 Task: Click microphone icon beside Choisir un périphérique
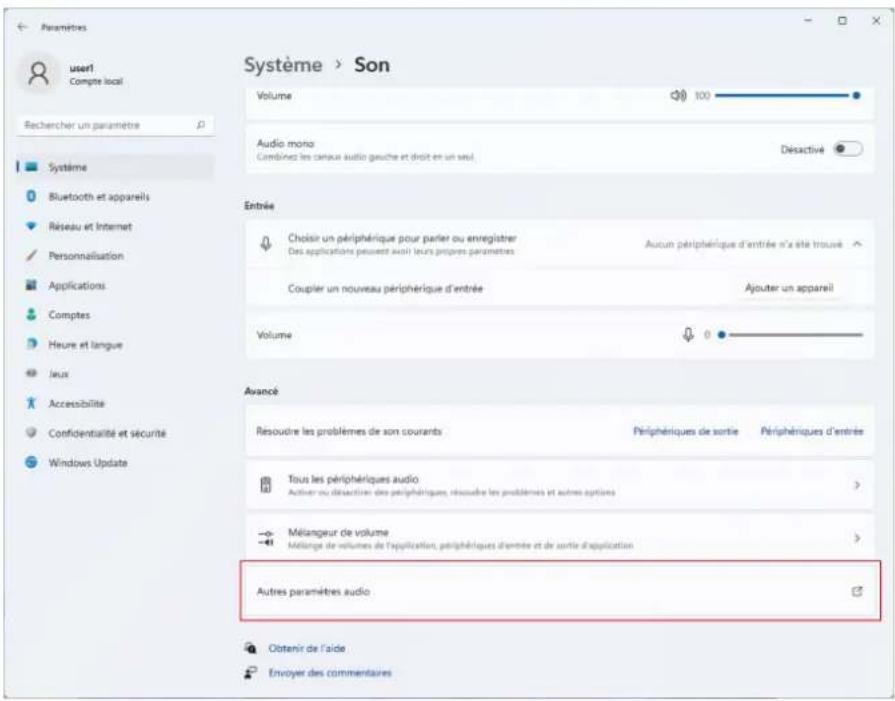(266, 244)
